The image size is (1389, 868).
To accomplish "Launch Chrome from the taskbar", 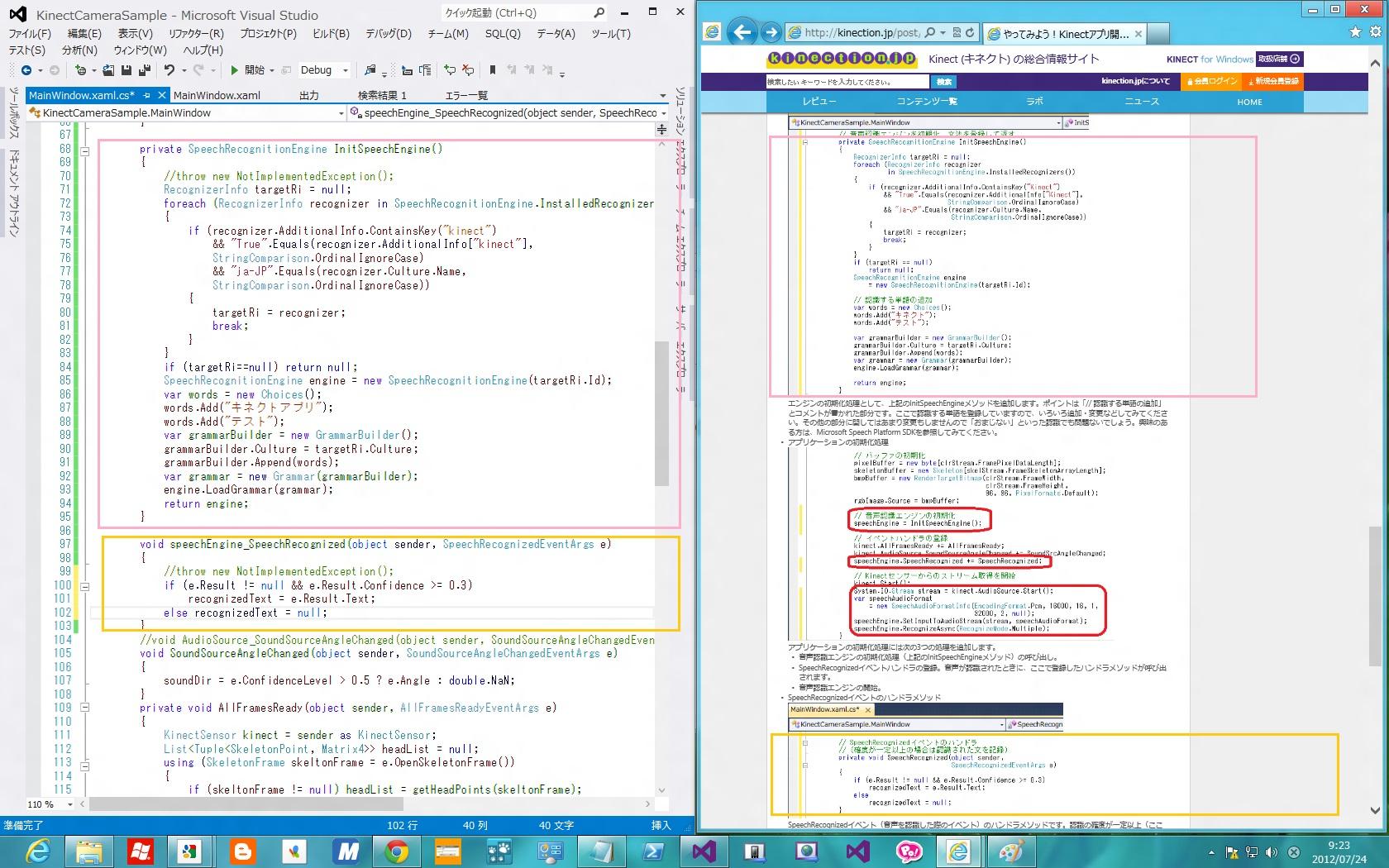I will tap(396, 851).
